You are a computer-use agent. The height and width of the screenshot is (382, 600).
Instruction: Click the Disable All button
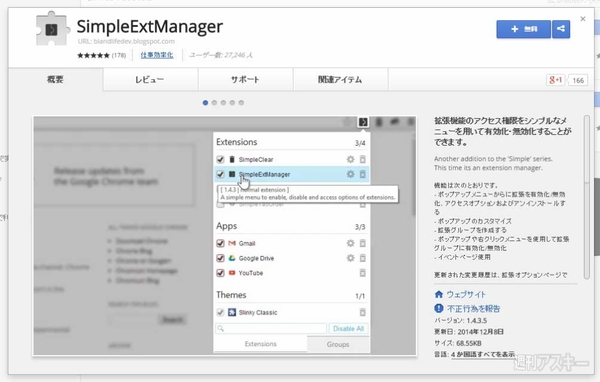[348, 328]
